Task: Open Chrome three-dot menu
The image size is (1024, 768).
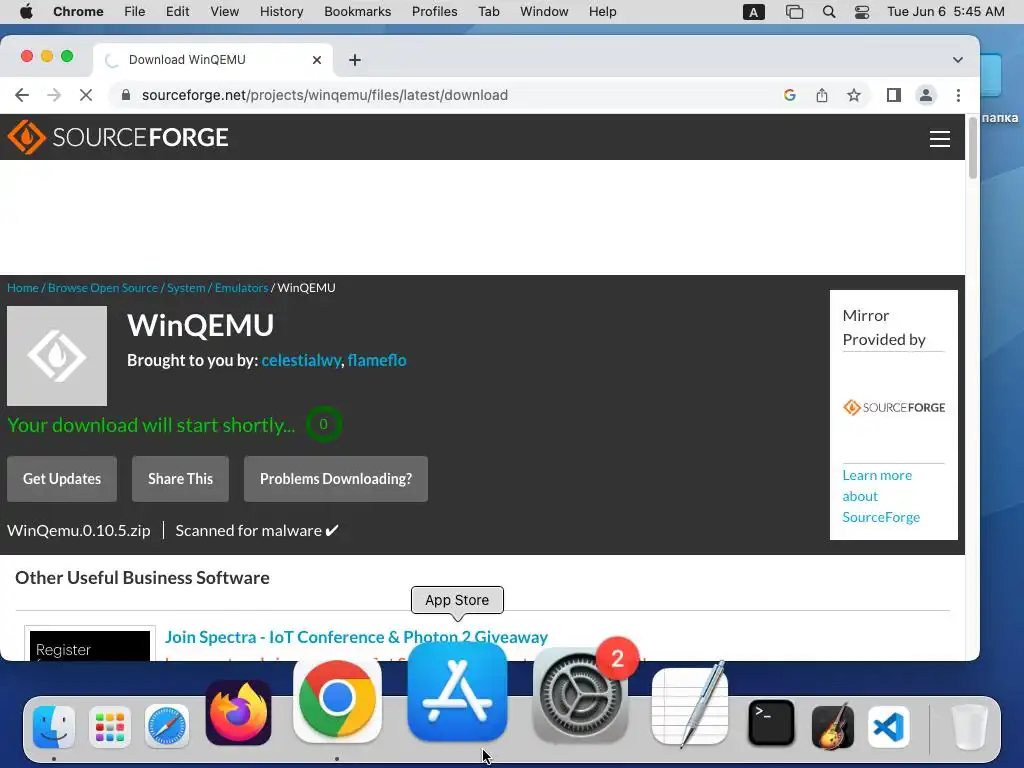Action: pos(958,95)
